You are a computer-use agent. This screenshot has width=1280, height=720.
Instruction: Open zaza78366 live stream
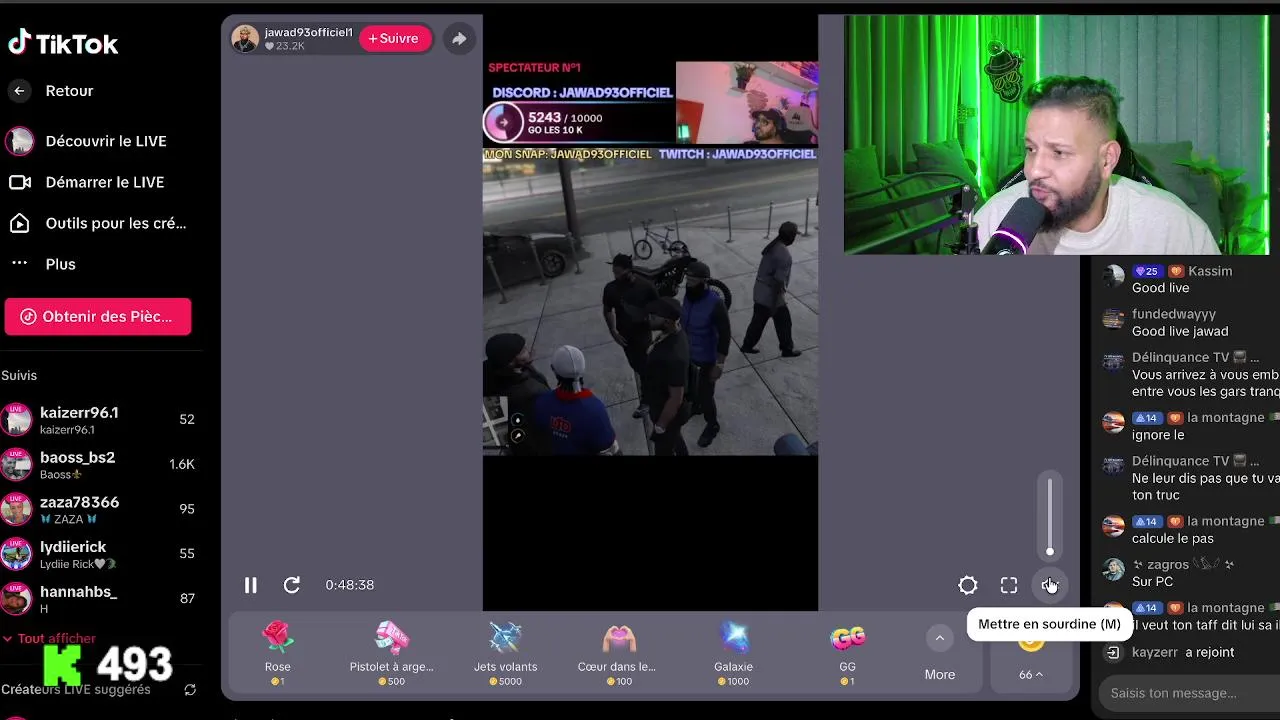100,509
